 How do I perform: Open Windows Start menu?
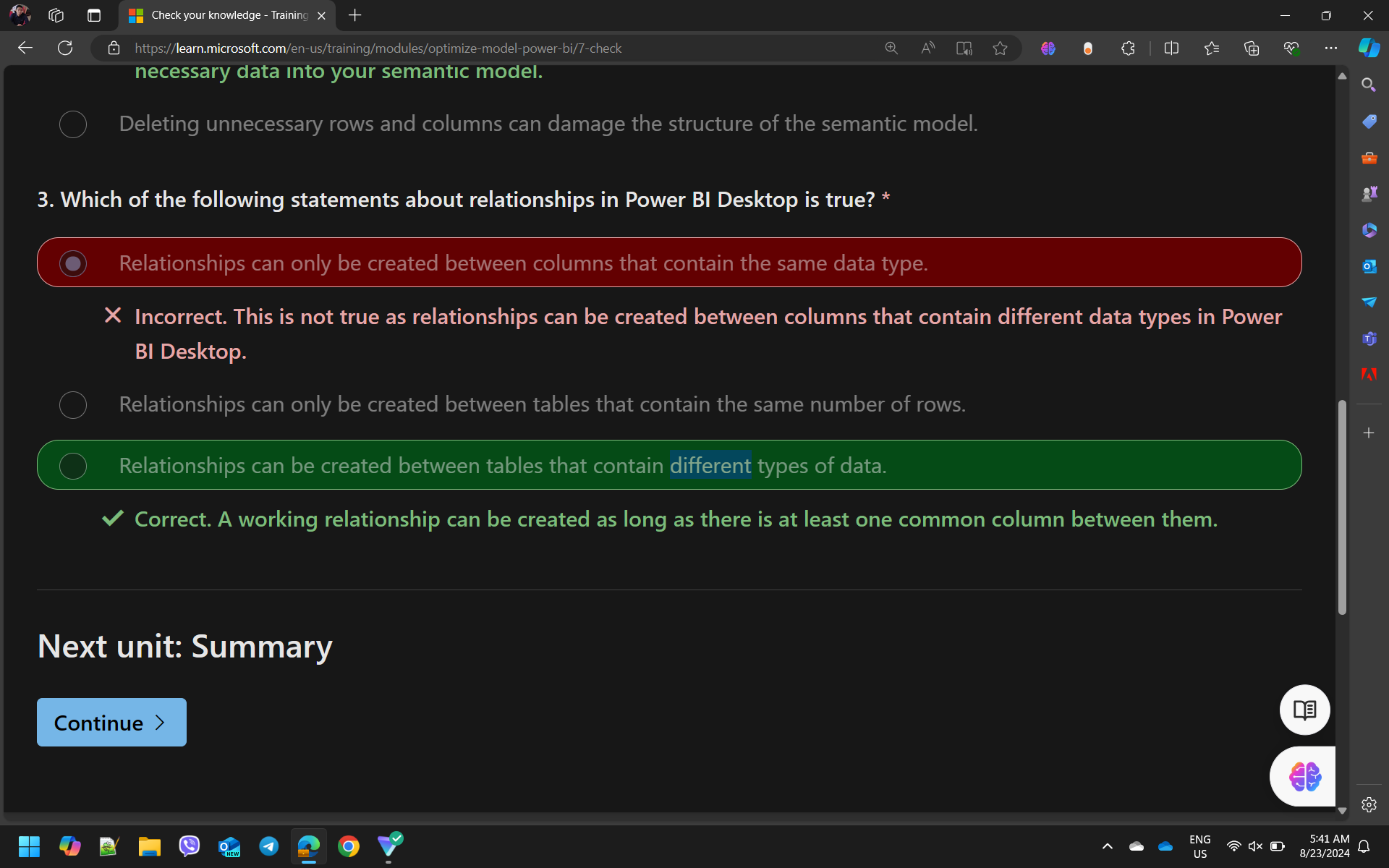(29, 846)
